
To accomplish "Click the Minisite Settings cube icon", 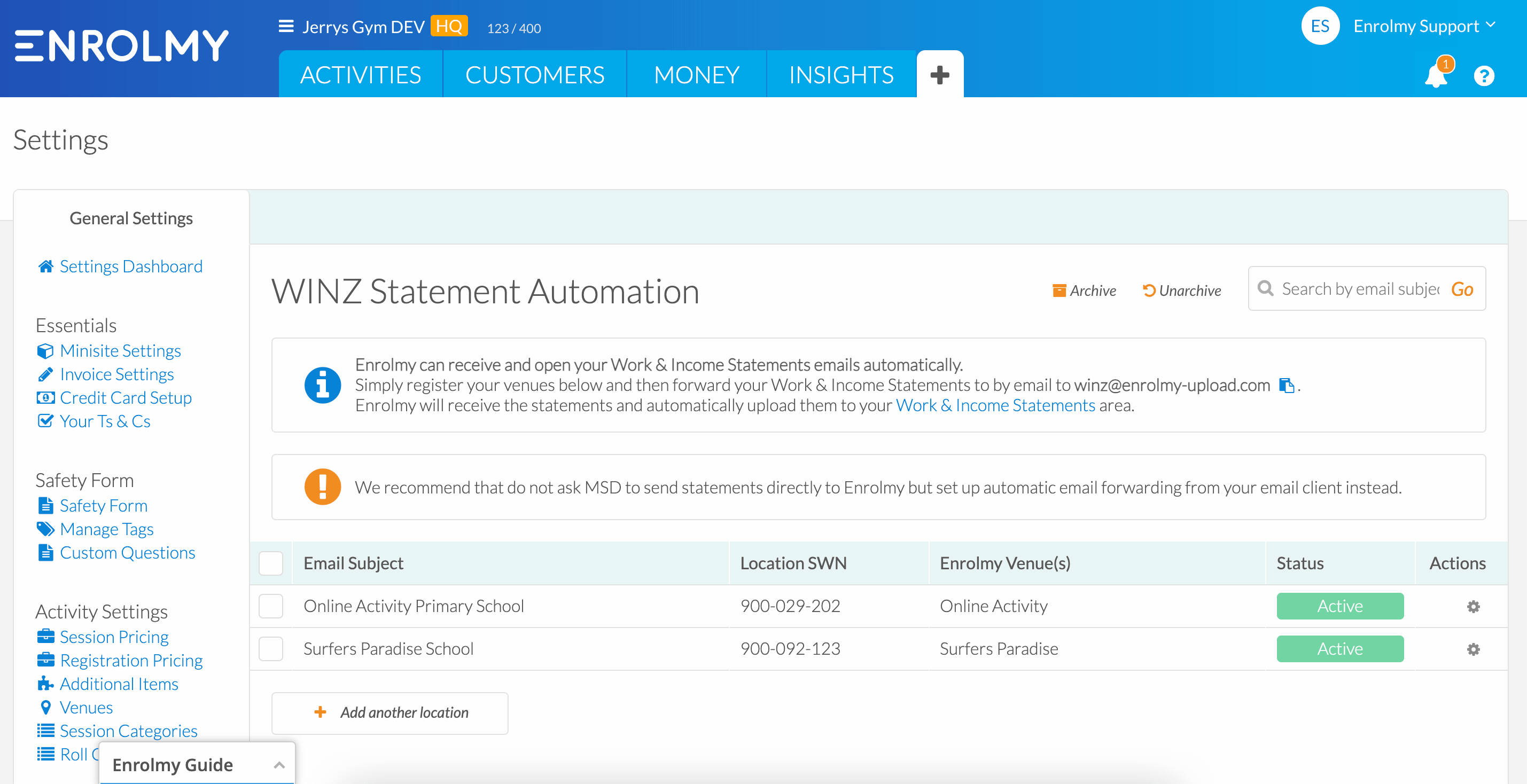I will tap(45, 351).
